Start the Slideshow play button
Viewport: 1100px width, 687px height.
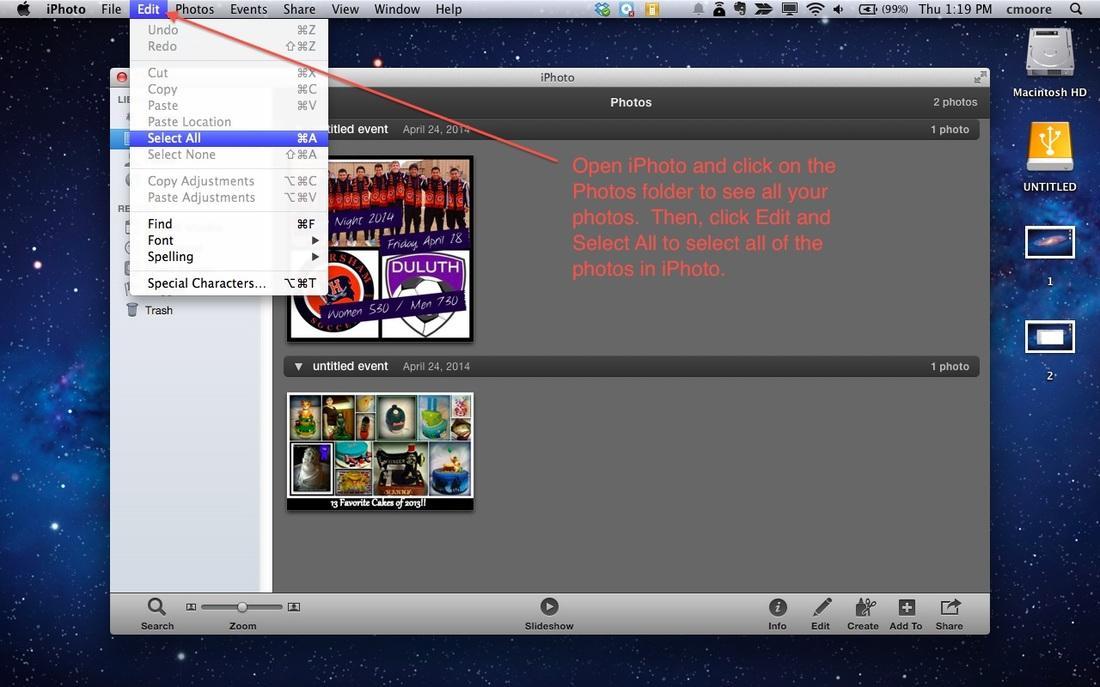pos(549,607)
